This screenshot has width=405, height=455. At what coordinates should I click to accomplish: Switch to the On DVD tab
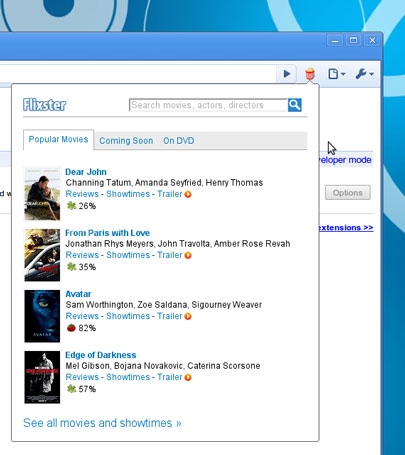[179, 141]
